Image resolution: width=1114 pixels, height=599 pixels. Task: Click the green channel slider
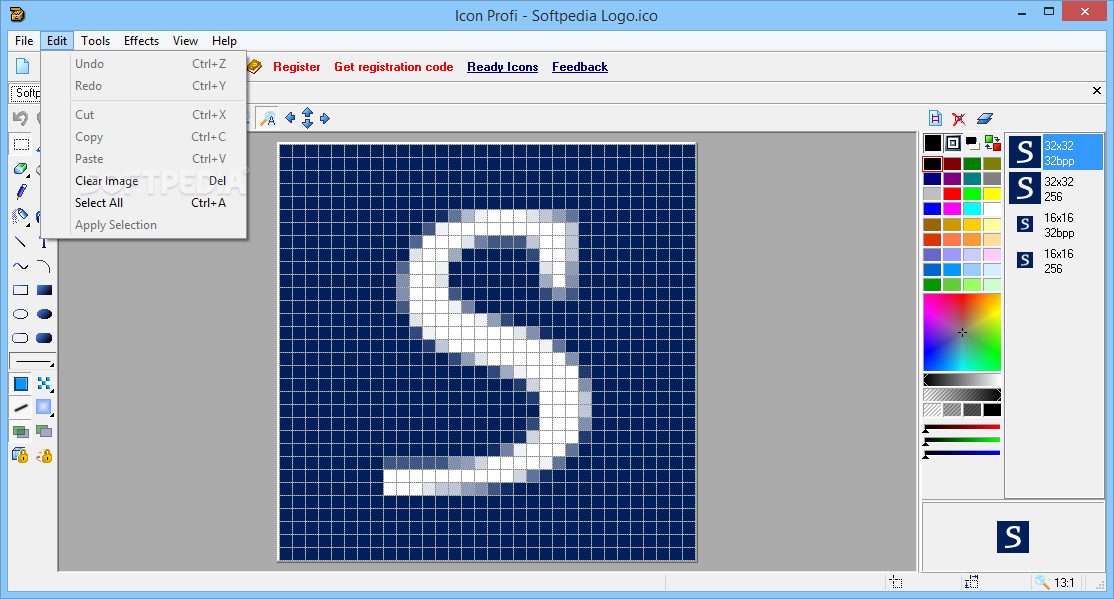(962, 440)
